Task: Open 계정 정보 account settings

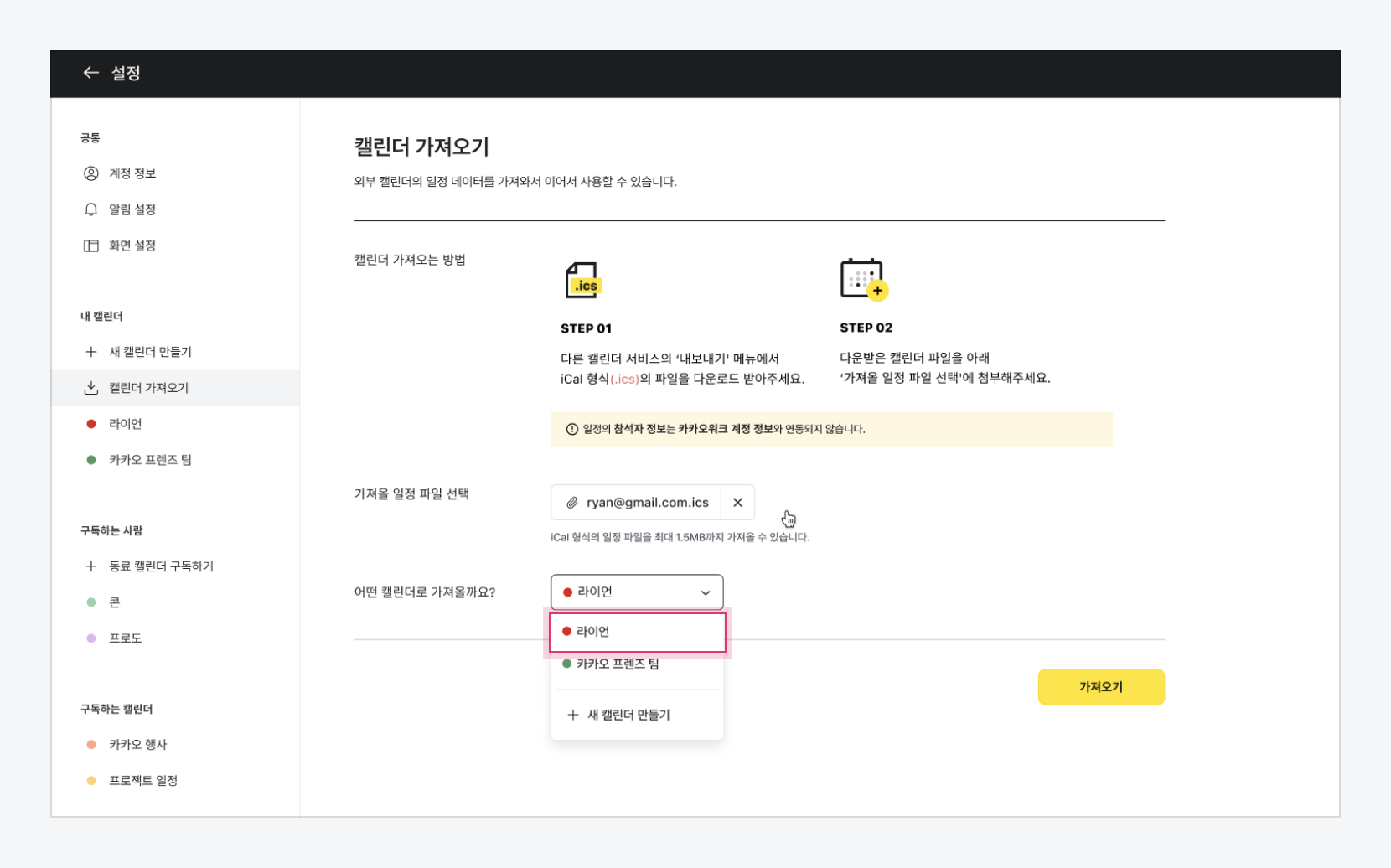Action: 132,173
